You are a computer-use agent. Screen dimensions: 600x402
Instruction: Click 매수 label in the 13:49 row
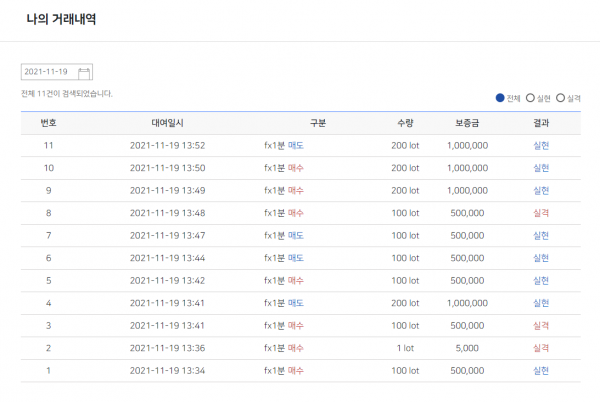coord(296,190)
